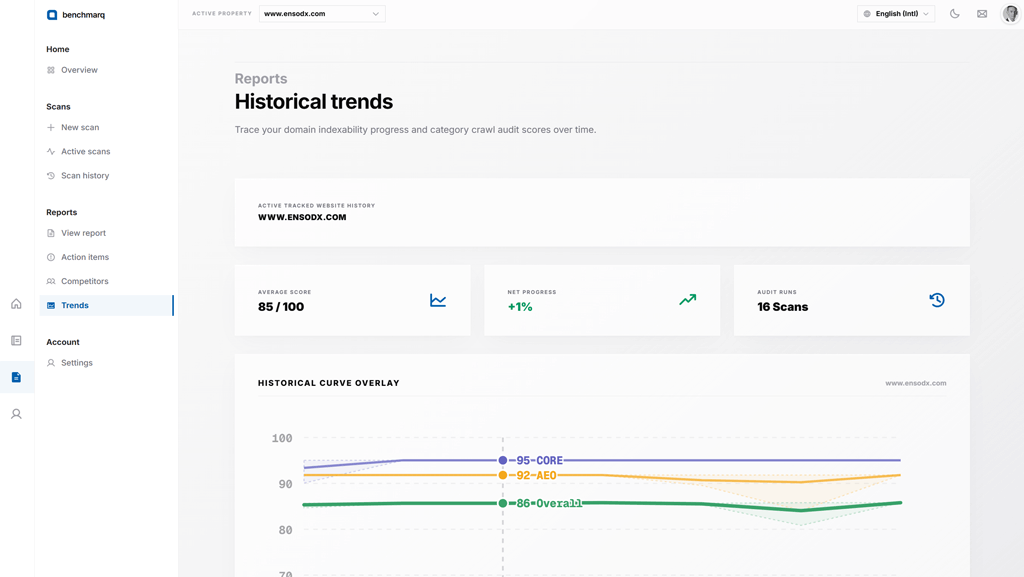Click the WWW.ENSODX.COM tracked website title
The width and height of the screenshot is (1024, 577).
tap(302, 217)
